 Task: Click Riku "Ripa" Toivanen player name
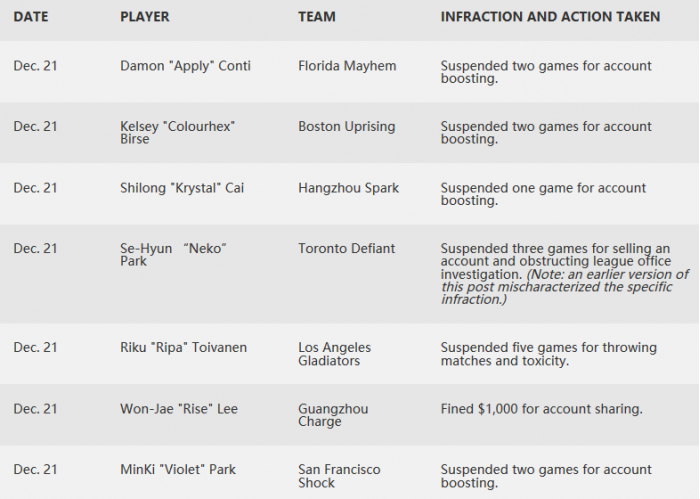pyautogui.click(x=183, y=348)
